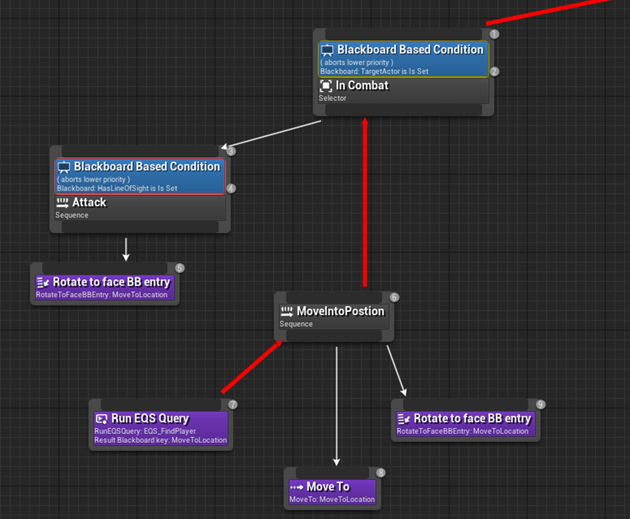
Task: Click rotate task icon in node 9
Action: coord(404,419)
